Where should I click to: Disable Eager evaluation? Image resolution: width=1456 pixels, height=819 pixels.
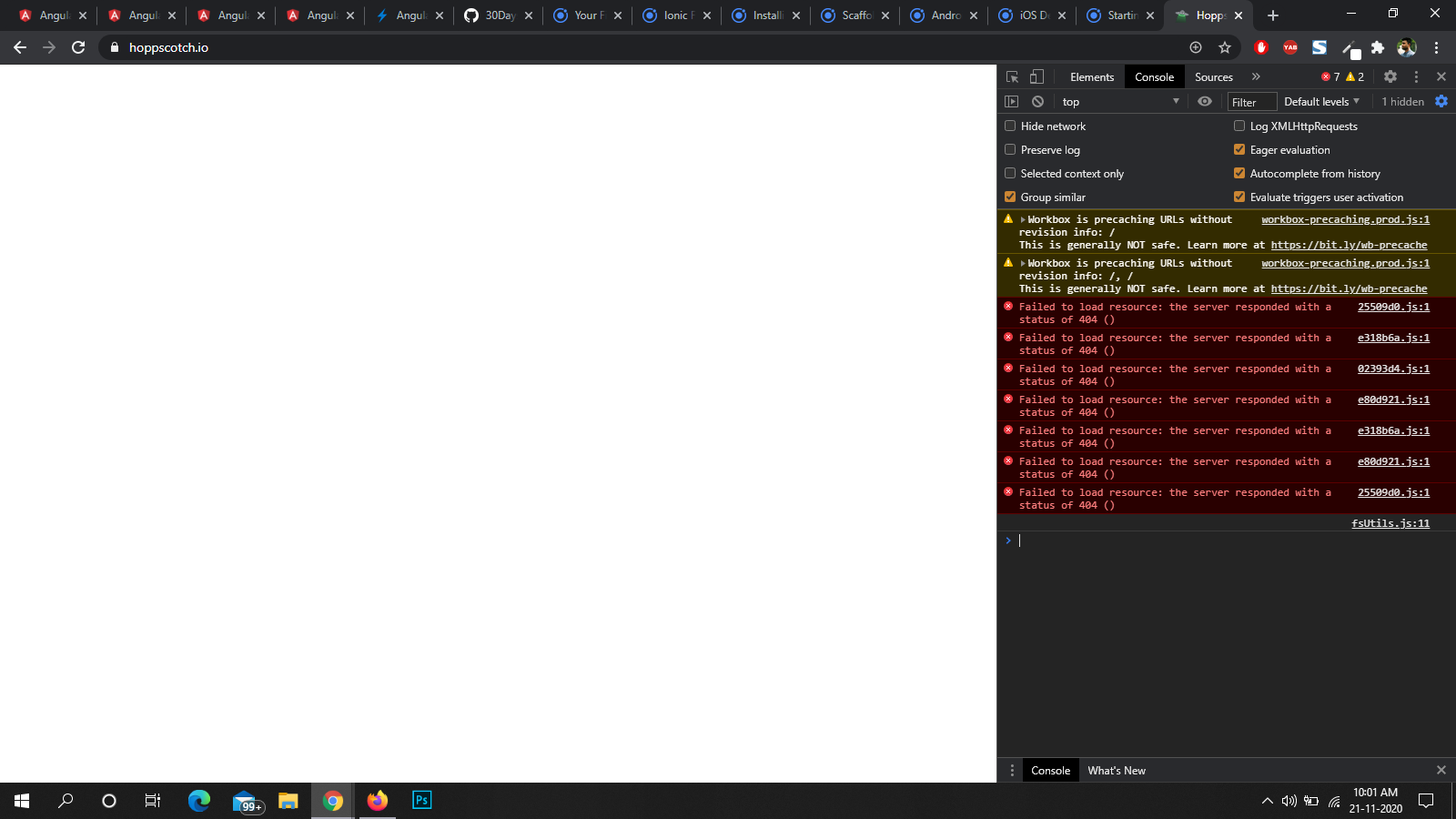(x=1239, y=149)
